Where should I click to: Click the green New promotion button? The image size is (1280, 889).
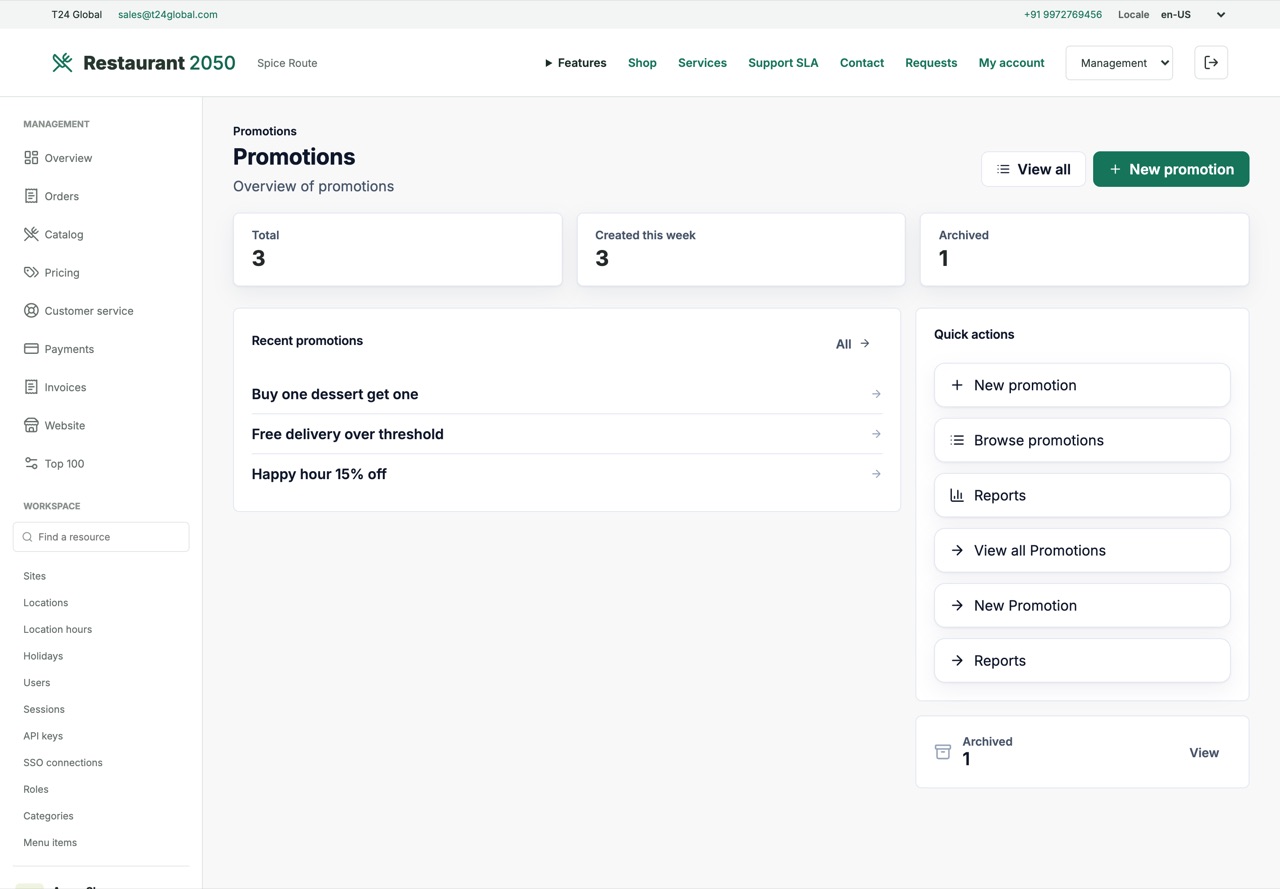1171,169
